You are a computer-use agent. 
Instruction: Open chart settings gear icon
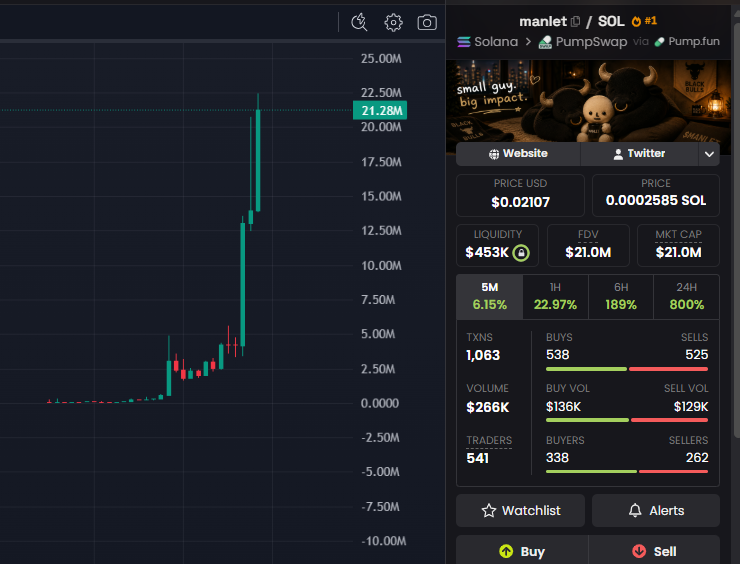pyautogui.click(x=393, y=22)
